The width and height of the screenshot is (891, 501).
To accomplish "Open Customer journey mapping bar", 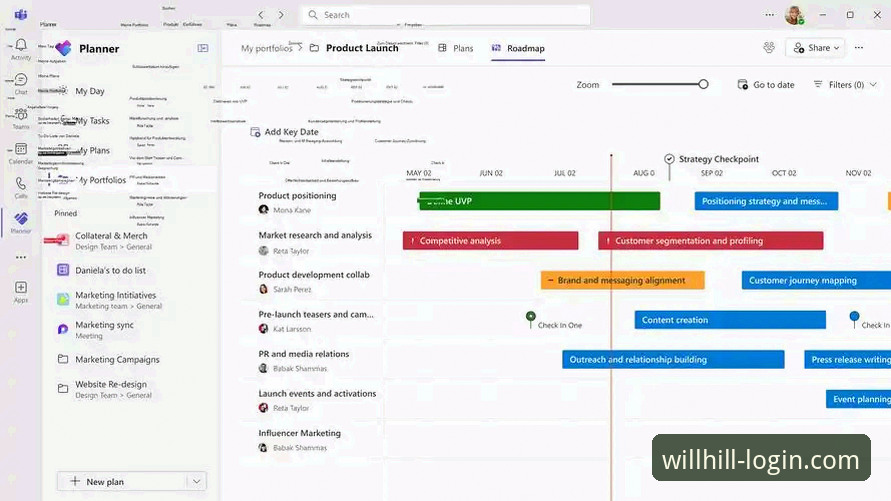I will click(x=816, y=280).
